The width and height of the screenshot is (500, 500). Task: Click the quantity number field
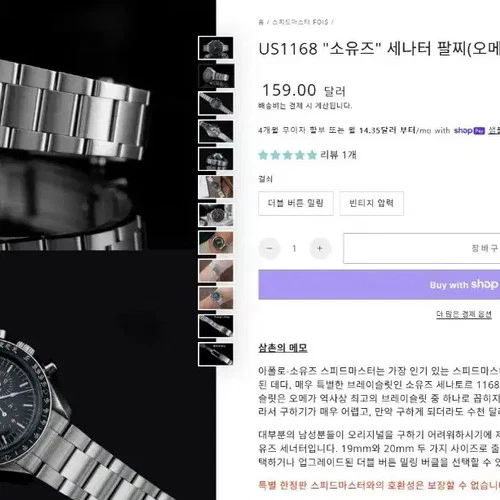294,248
